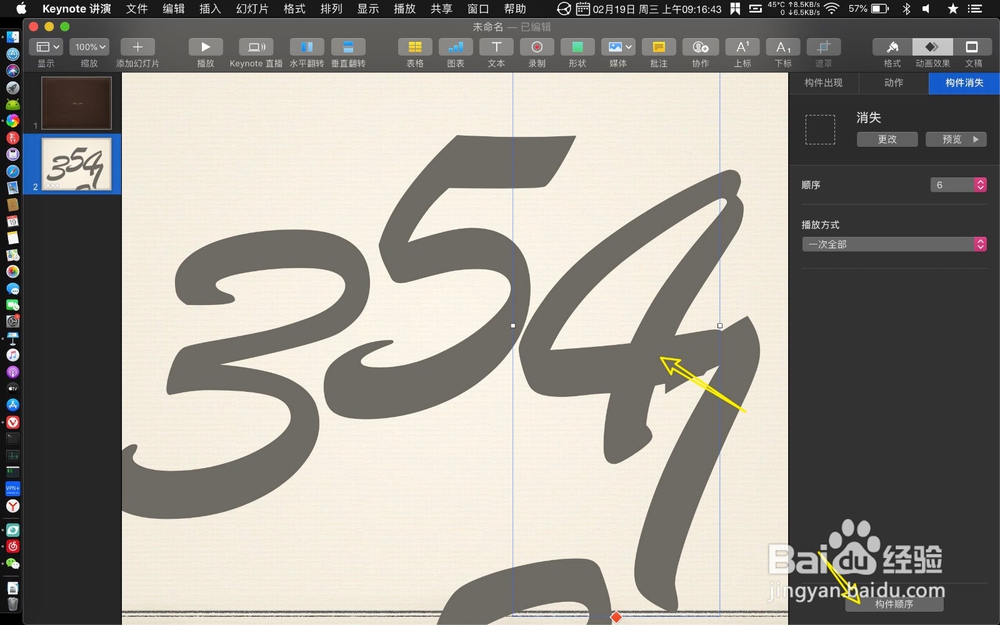Switch to the 构件出现 (Build In) tab
Screen dimensions: 1000x625
coord(824,83)
